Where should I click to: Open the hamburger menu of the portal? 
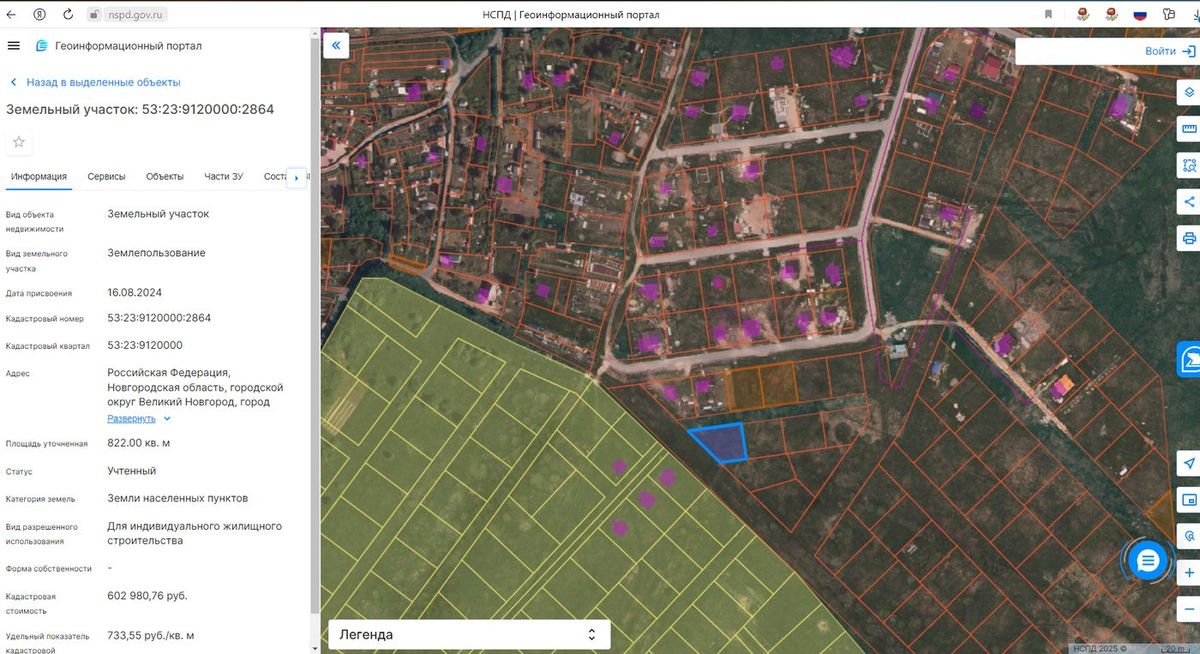pos(13,45)
